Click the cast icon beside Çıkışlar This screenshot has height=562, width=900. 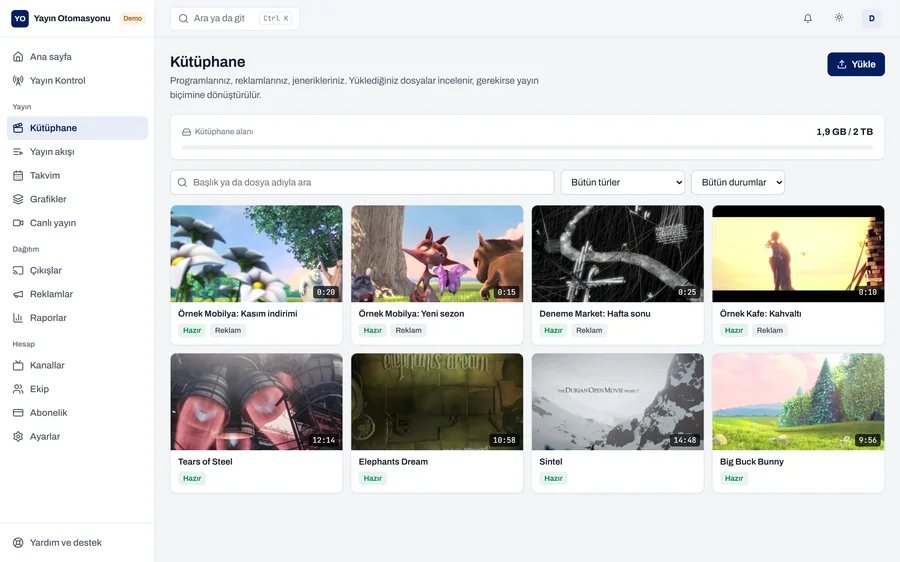18,270
